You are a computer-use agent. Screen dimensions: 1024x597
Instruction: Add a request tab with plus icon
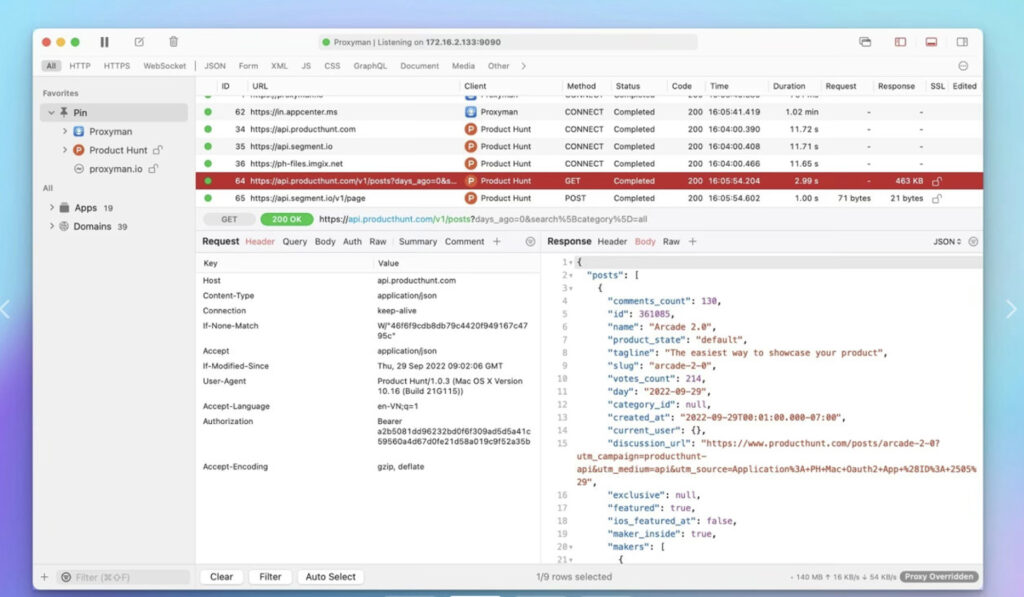coord(497,242)
